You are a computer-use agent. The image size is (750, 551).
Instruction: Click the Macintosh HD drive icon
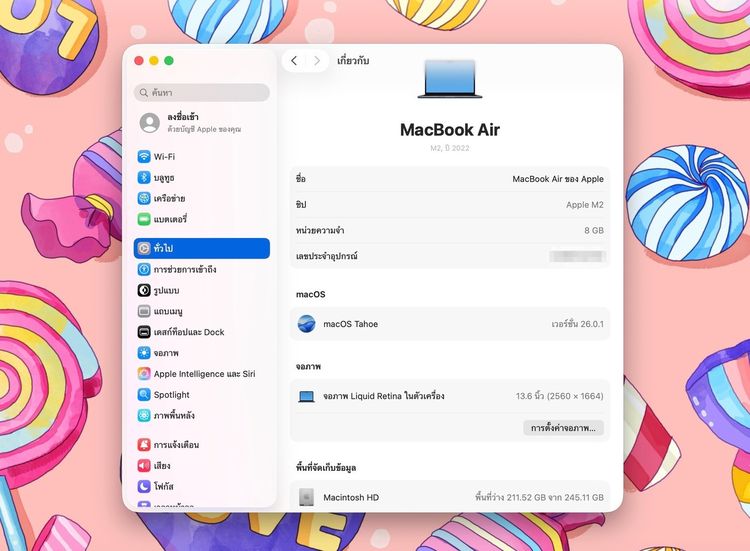(x=306, y=497)
